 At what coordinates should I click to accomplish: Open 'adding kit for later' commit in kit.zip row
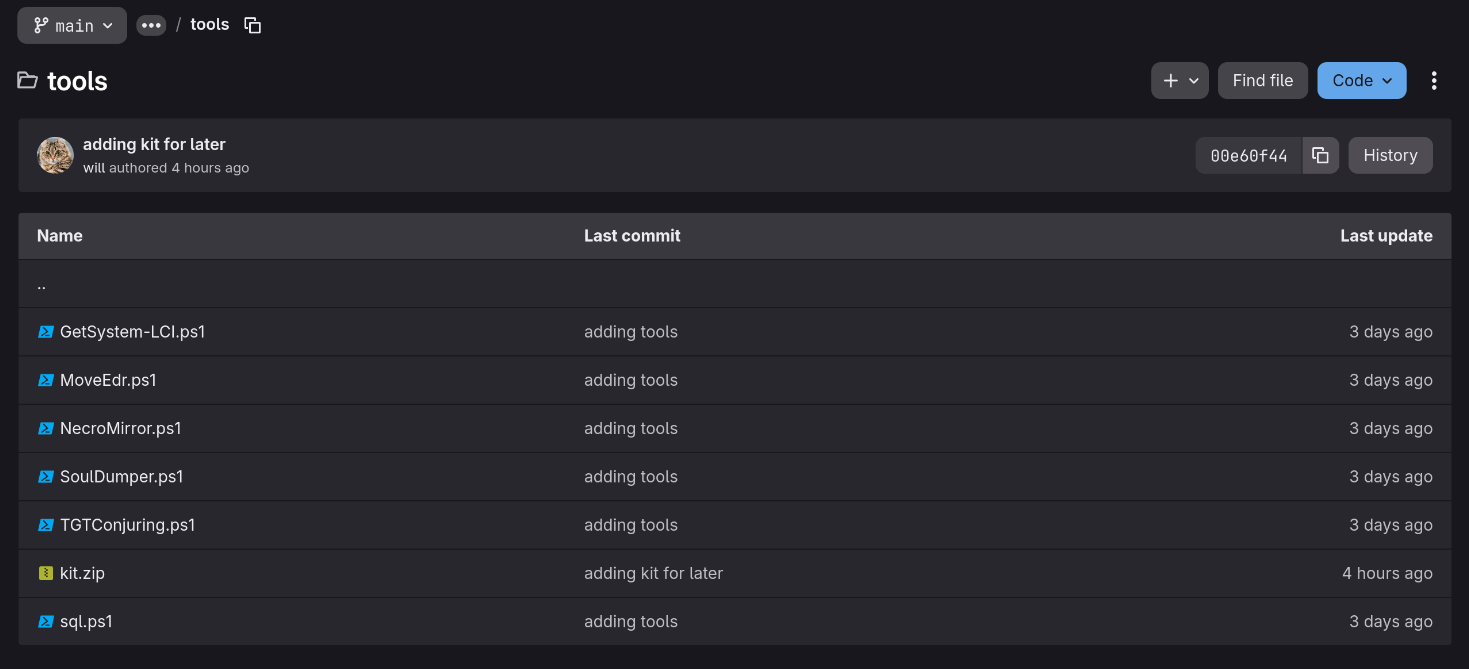653,573
